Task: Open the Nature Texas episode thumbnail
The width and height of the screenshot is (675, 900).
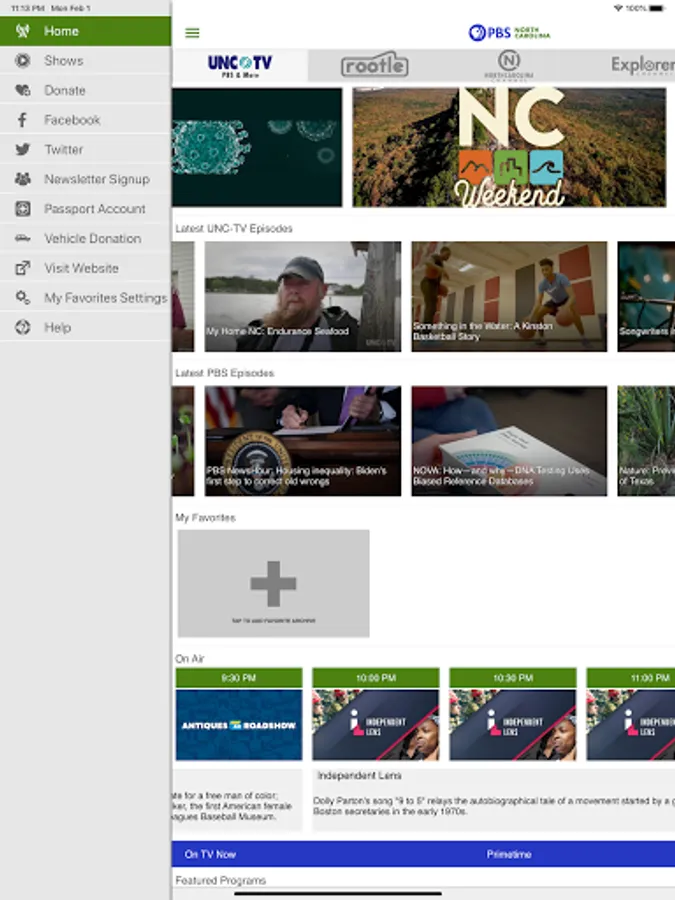Action: [646, 441]
